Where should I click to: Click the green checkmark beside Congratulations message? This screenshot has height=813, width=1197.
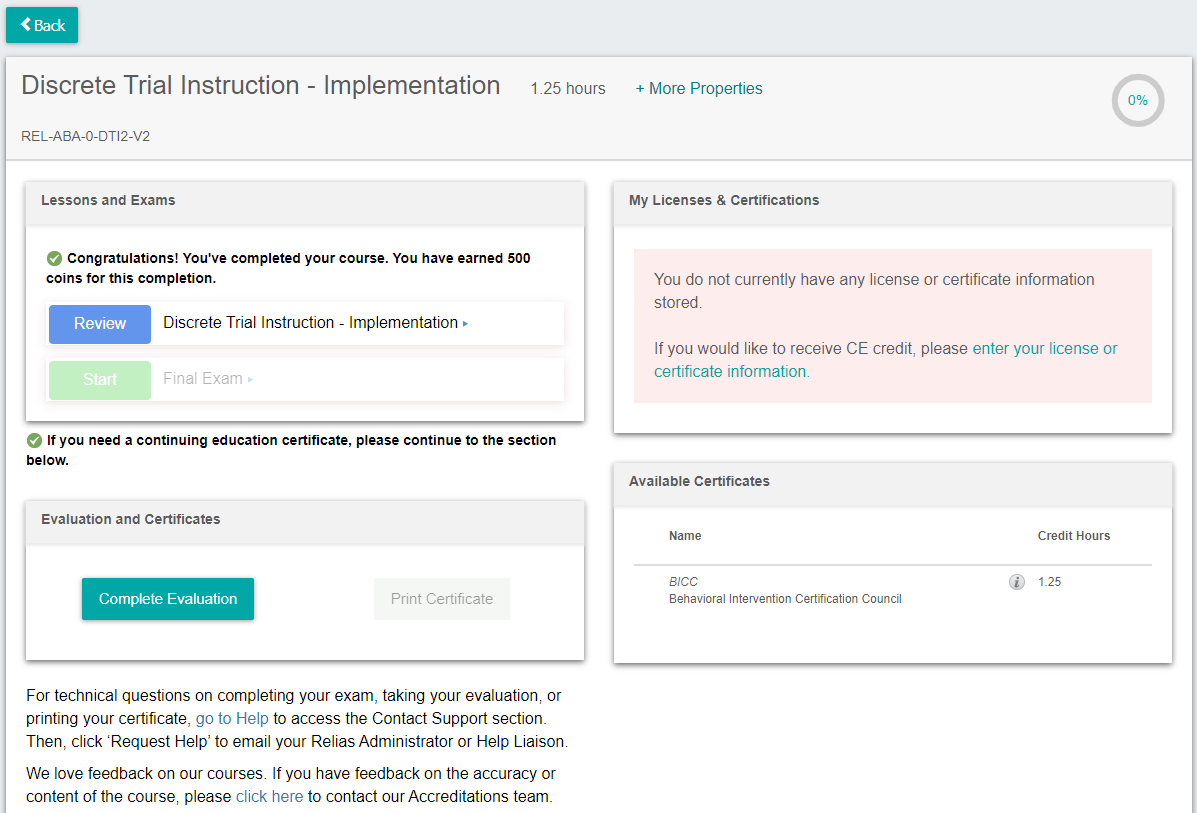coord(55,258)
